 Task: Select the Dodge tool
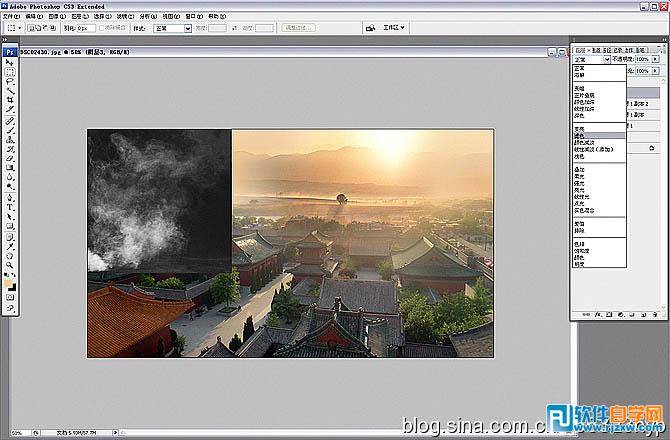click(x=10, y=187)
